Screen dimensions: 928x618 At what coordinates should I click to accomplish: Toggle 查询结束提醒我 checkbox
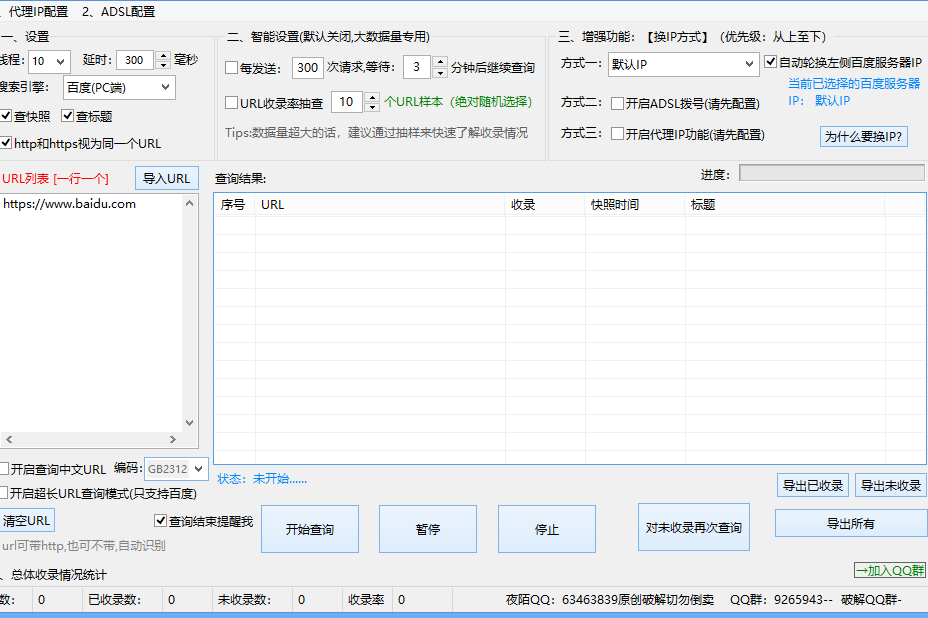pyautogui.click(x=160, y=521)
